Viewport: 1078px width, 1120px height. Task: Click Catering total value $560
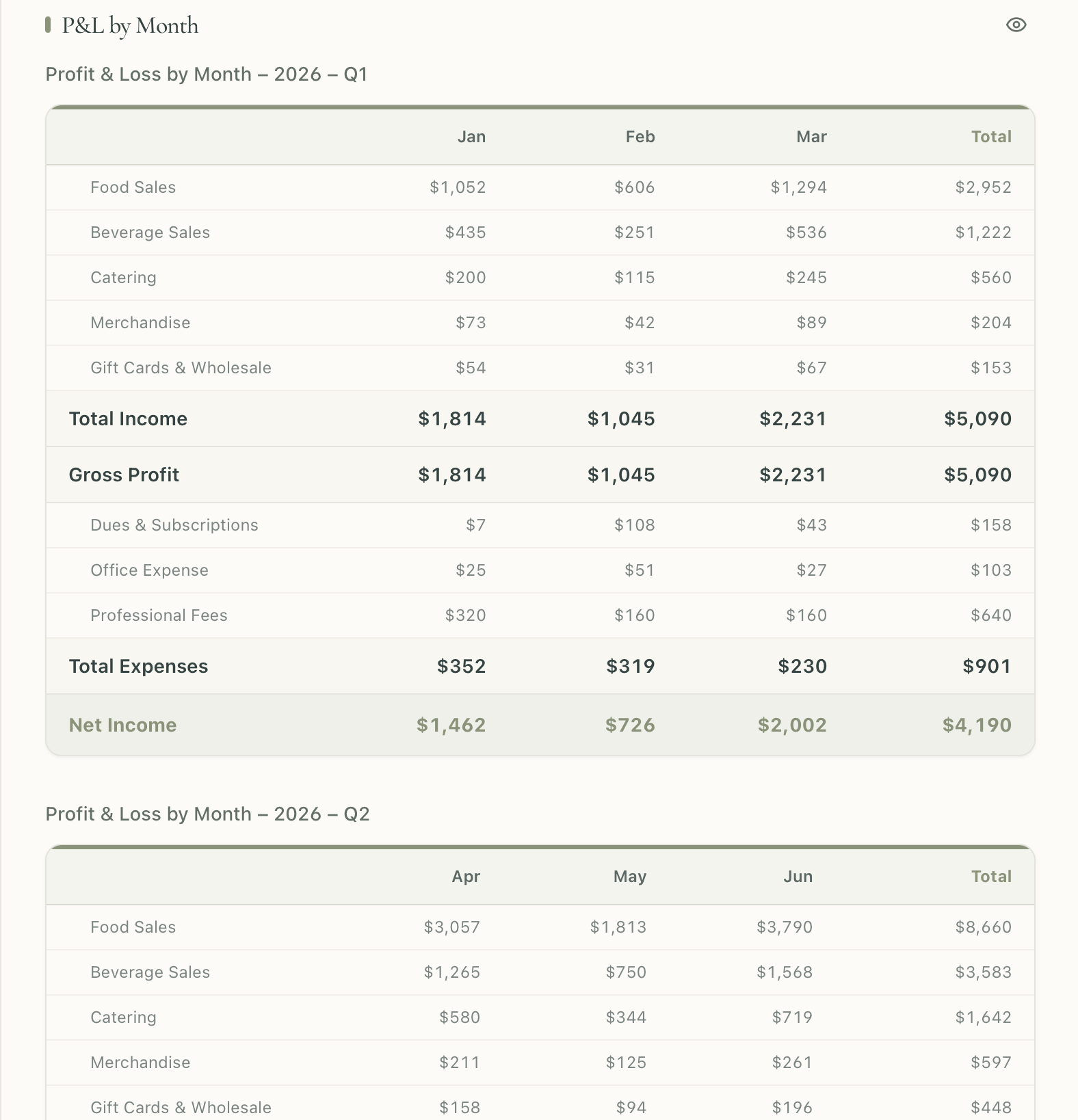(991, 278)
